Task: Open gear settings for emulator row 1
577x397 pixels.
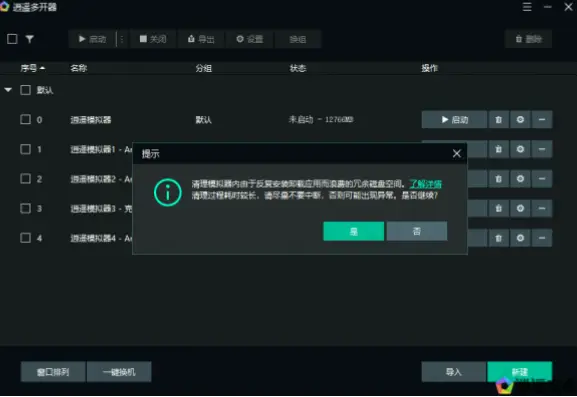Action: pyautogui.click(x=520, y=149)
